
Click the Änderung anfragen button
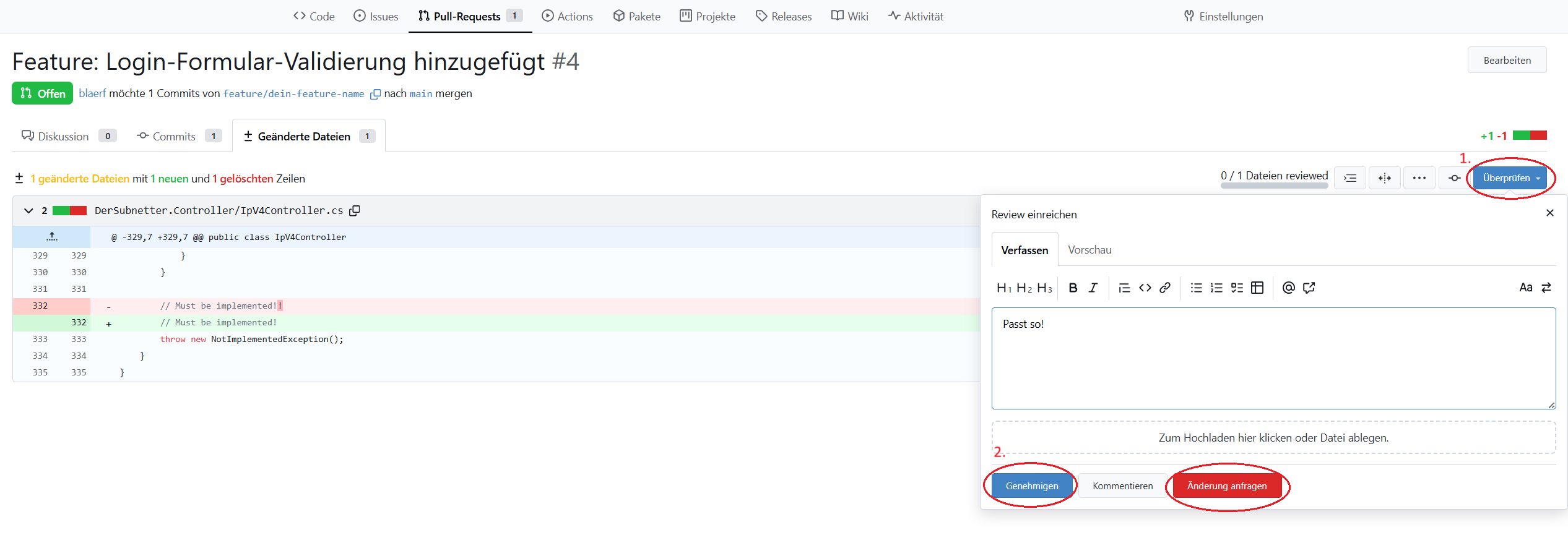(x=1226, y=486)
